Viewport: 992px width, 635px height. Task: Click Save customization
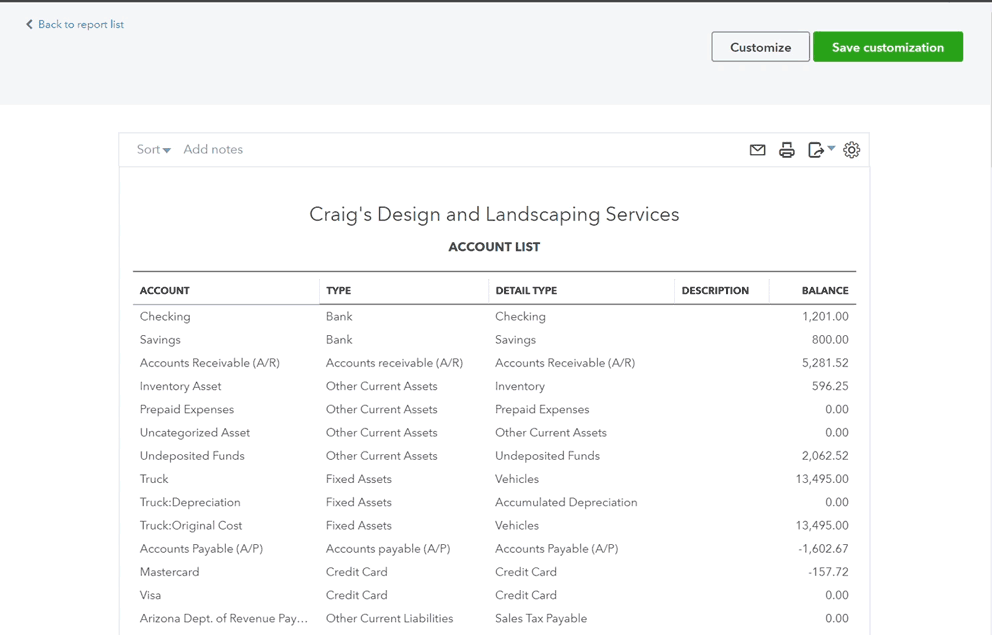click(887, 46)
